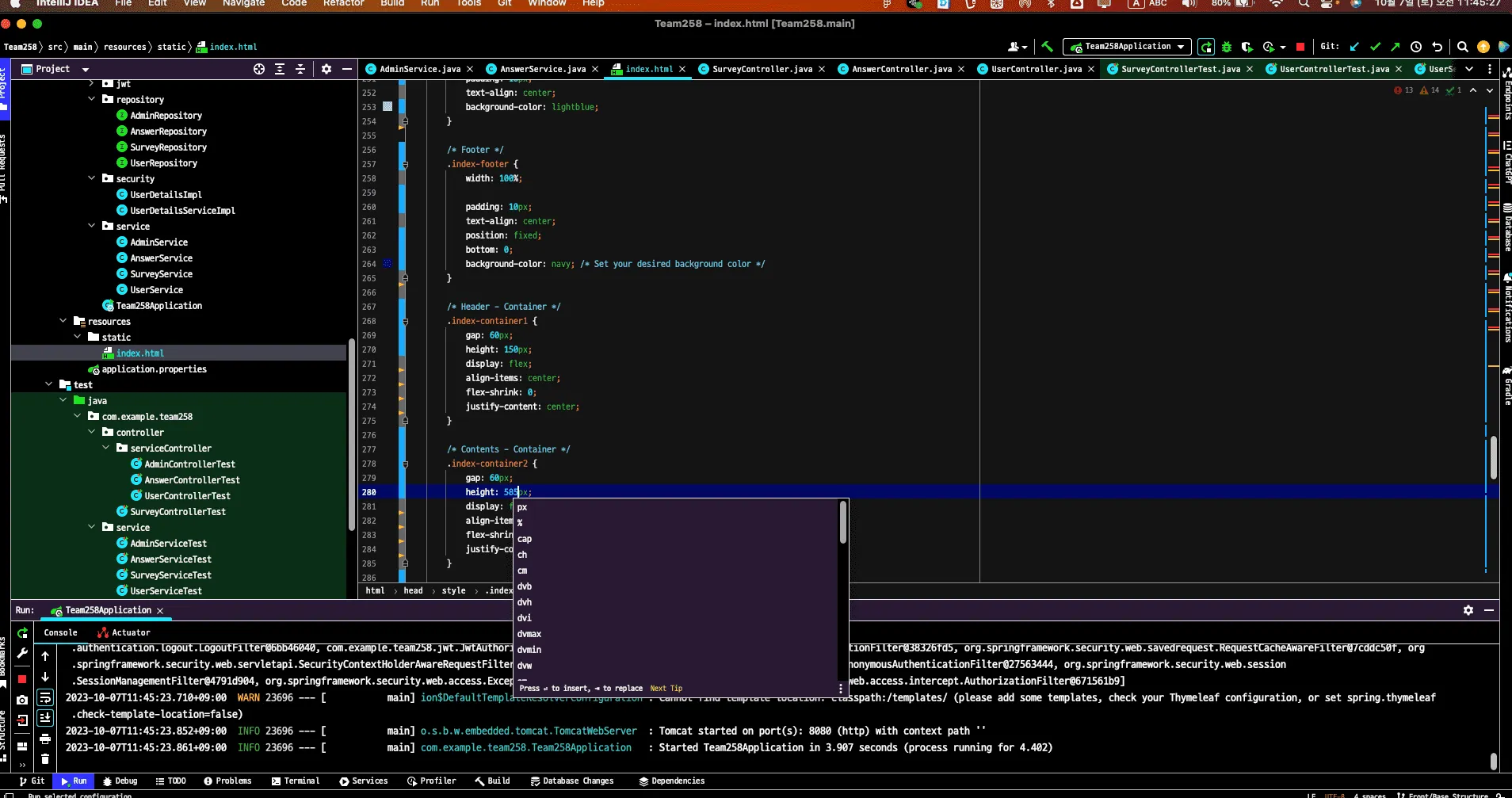
Task: Click the select opened file crosshair icon
Action: (x=259, y=69)
